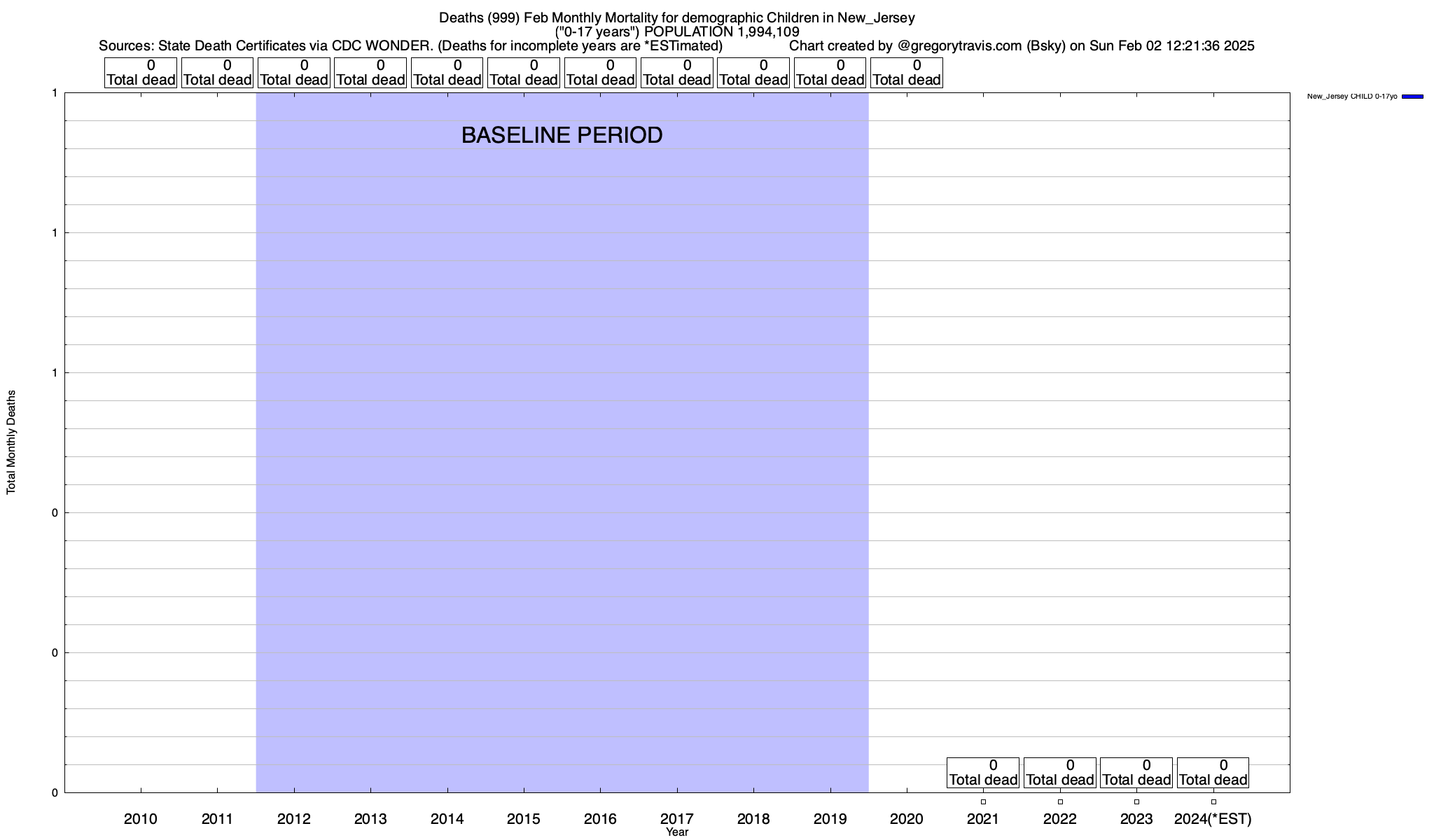Click the New_Jersey CHILD 0-17yo legend label
The image size is (1434, 840).
tap(1351, 97)
